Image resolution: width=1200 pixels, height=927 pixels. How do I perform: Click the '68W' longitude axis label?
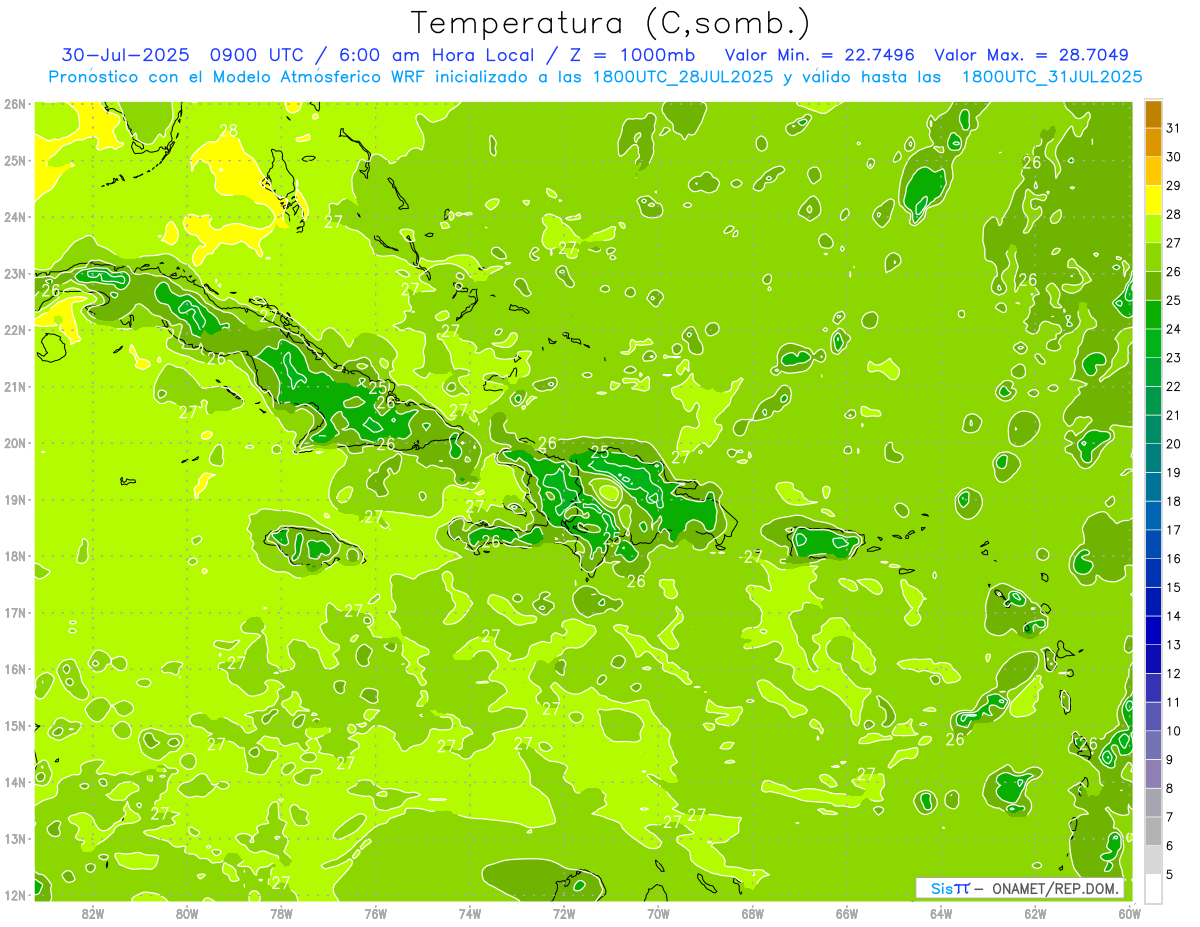[752, 913]
